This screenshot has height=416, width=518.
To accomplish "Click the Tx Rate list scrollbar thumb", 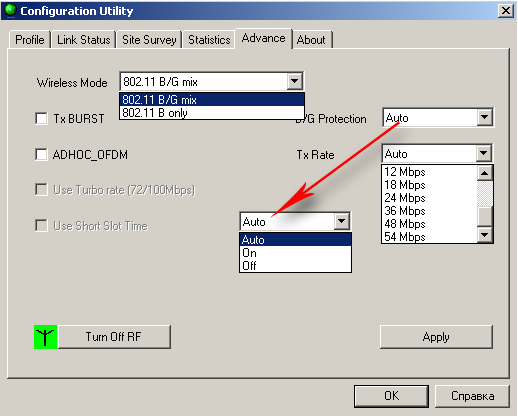I will 485,216.
